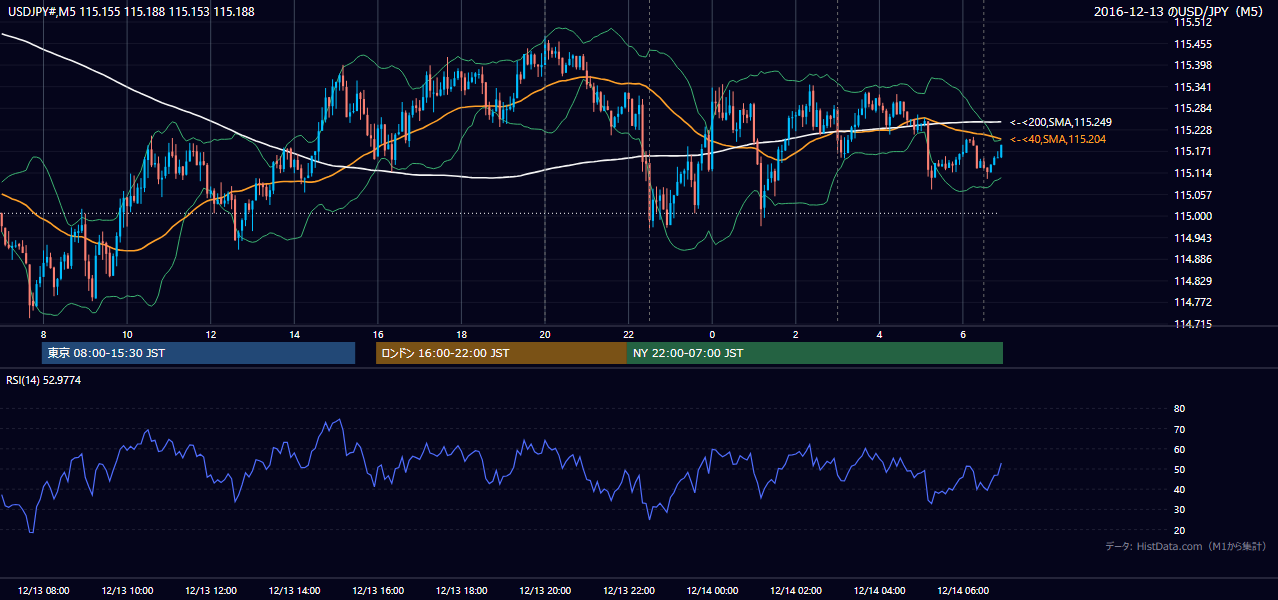Viewport: 1278px width, 600px height.
Task: Click the Tokyo 08:00-15:30 JST session bar
Action: (x=198, y=353)
